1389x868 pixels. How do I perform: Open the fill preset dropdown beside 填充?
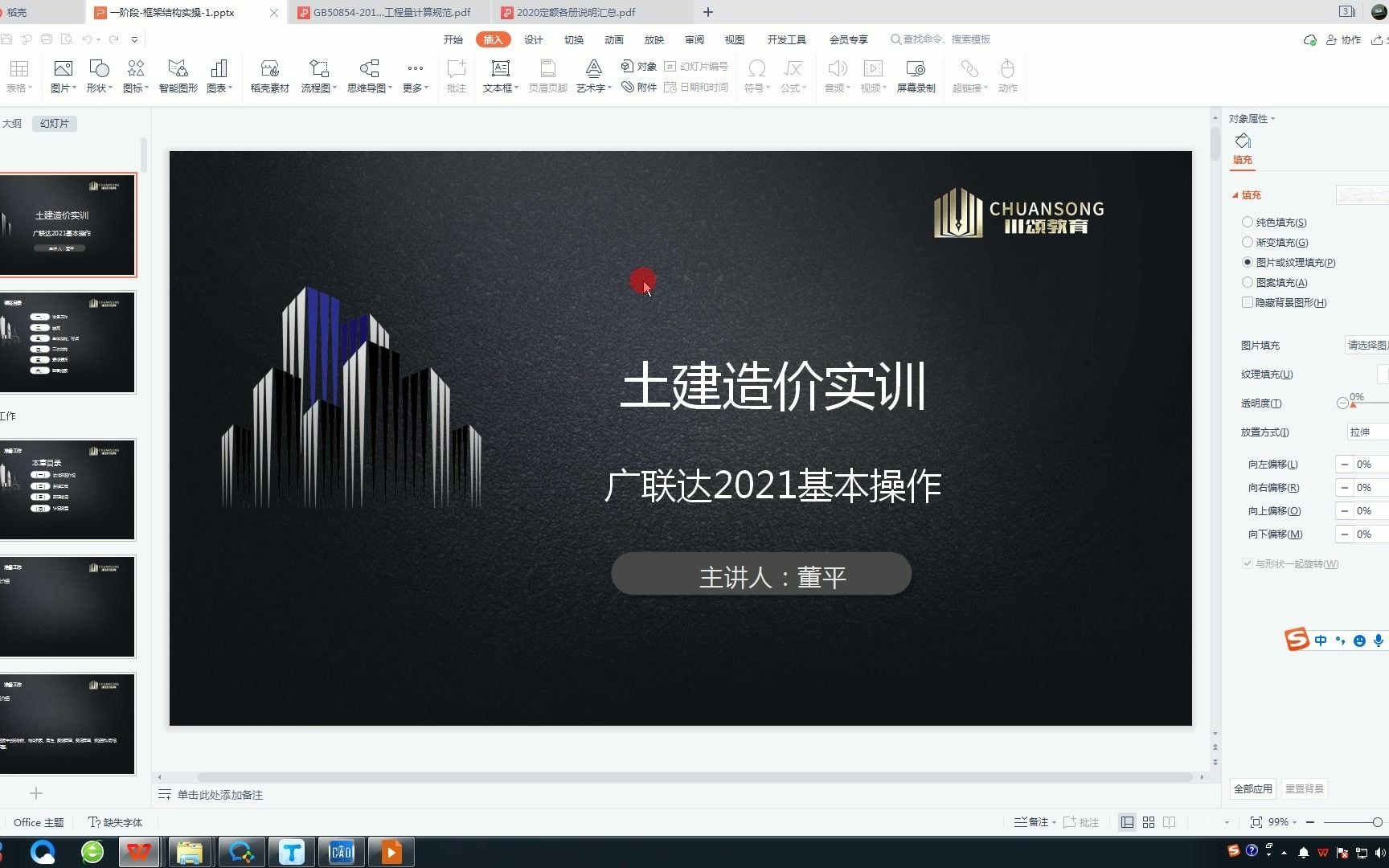click(1362, 194)
